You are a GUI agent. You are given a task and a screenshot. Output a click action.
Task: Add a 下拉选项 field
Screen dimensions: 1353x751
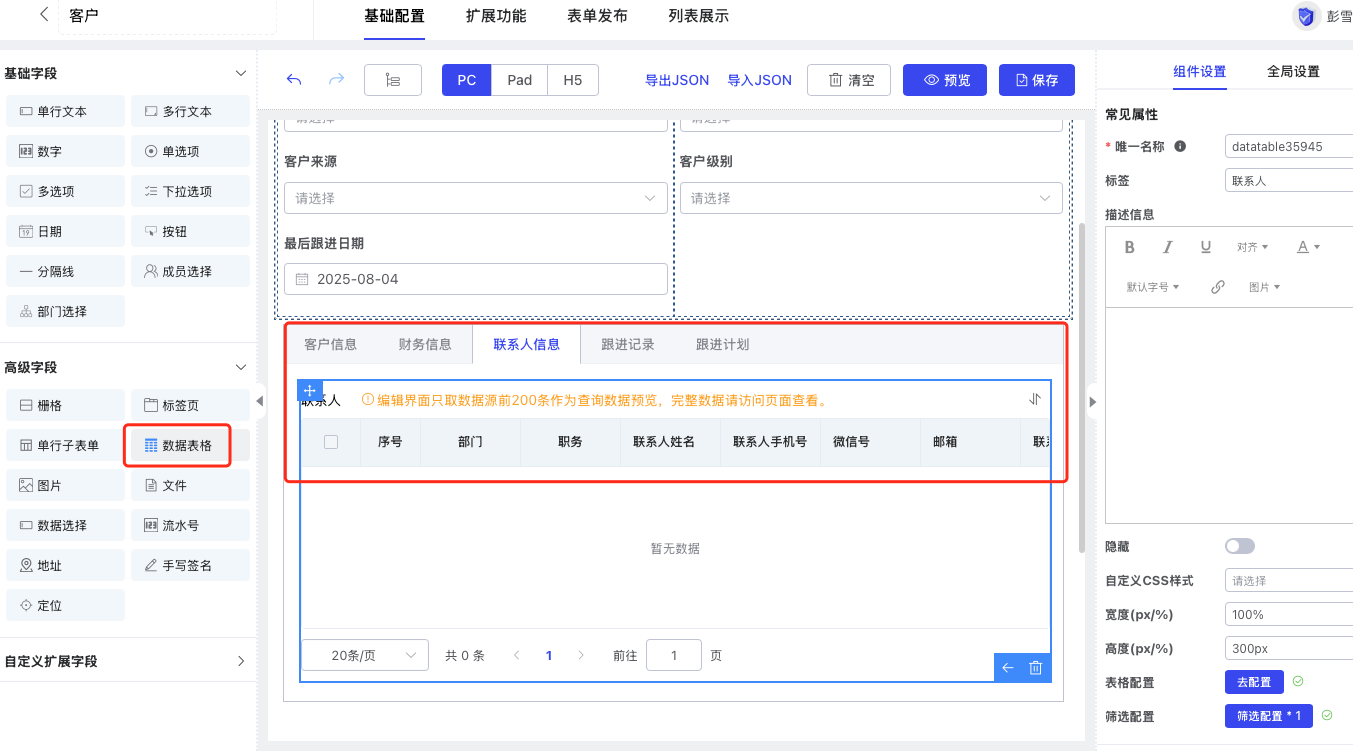190,191
